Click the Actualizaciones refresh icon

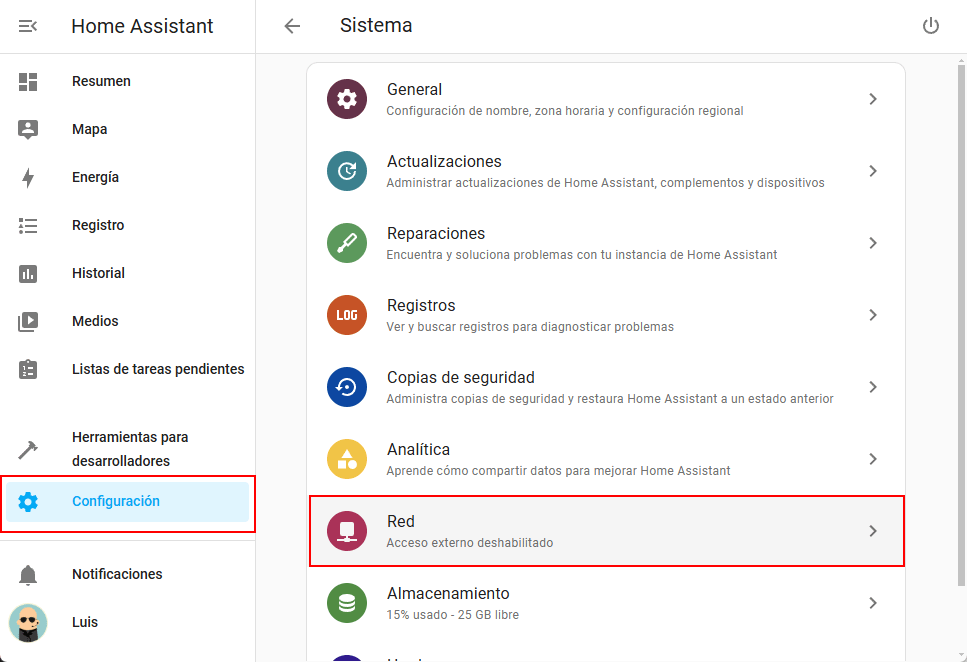pos(347,171)
